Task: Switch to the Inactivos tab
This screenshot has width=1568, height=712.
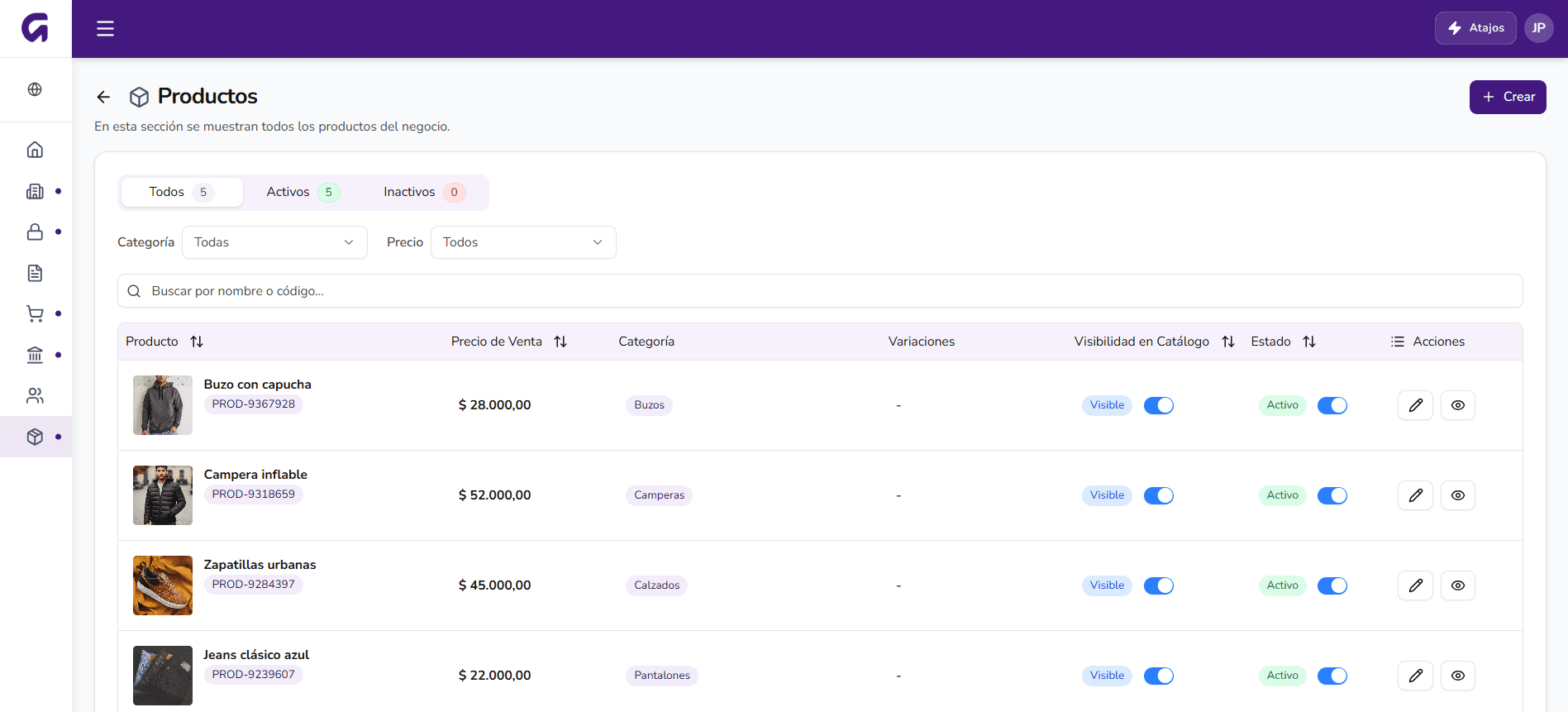Action: [424, 192]
